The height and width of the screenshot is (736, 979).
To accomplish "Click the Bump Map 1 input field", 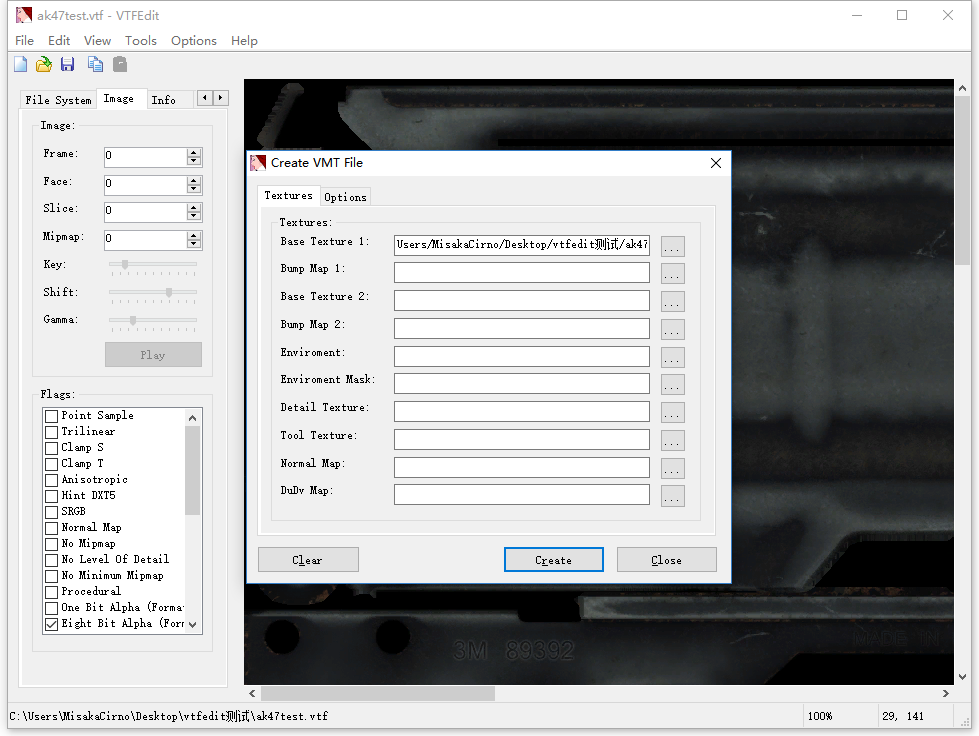I will tap(521, 272).
